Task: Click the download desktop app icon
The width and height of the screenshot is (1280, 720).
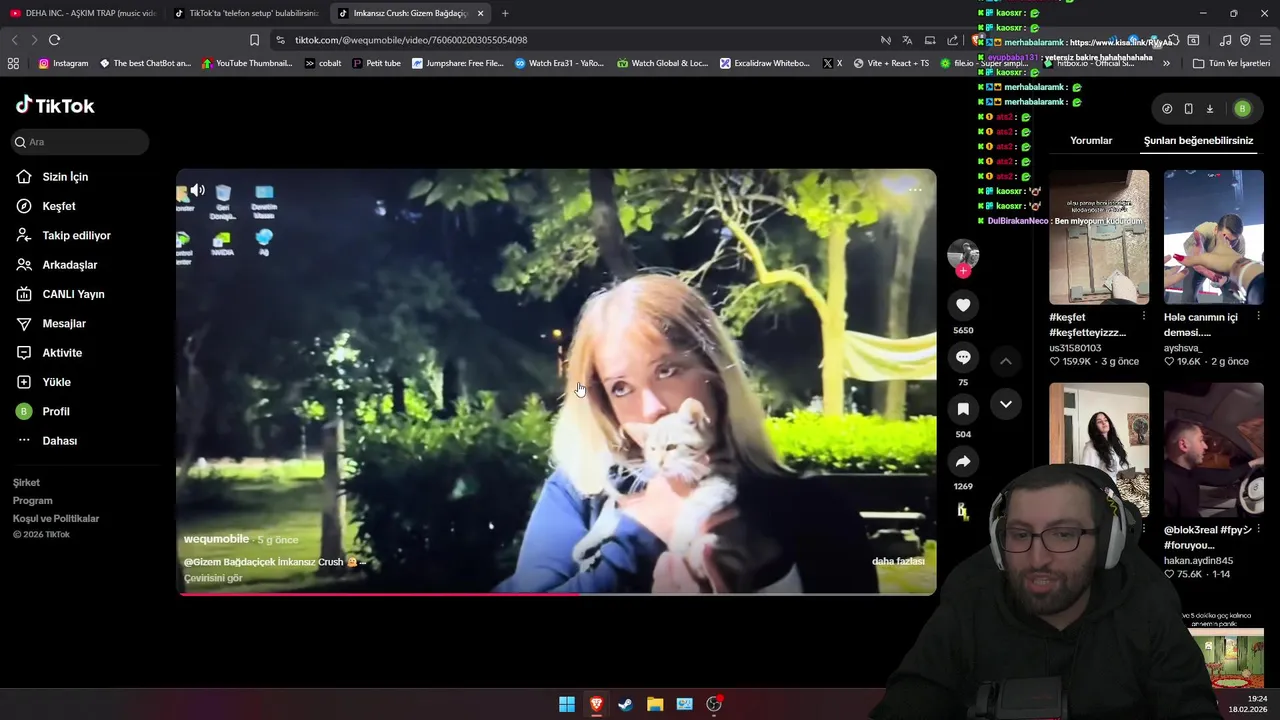Action: tap(1209, 109)
